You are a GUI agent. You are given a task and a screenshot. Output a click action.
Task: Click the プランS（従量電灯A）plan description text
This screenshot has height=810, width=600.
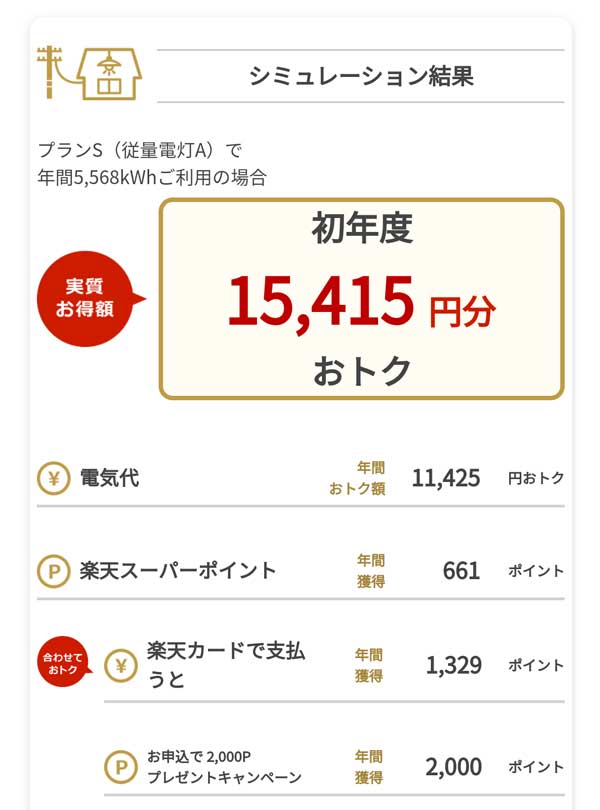tap(141, 151)
